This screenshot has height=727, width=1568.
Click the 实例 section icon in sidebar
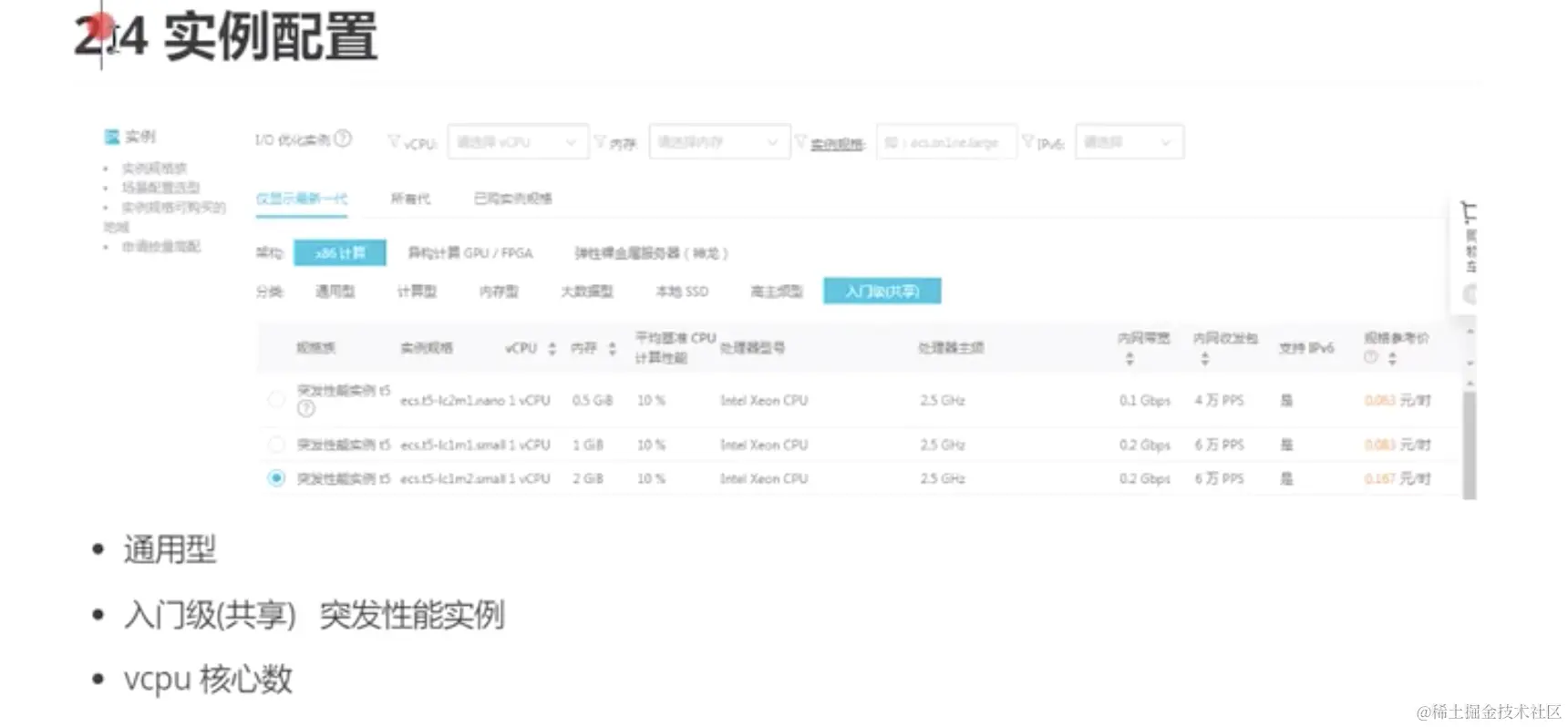tap(112, 137)
